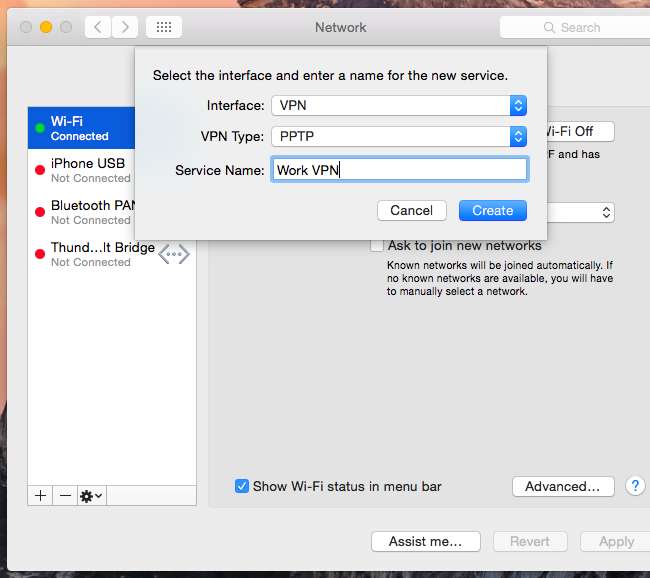Open Advanced settings
The height and width of the screenshot is (578, 650).
(x=562, y=486)
